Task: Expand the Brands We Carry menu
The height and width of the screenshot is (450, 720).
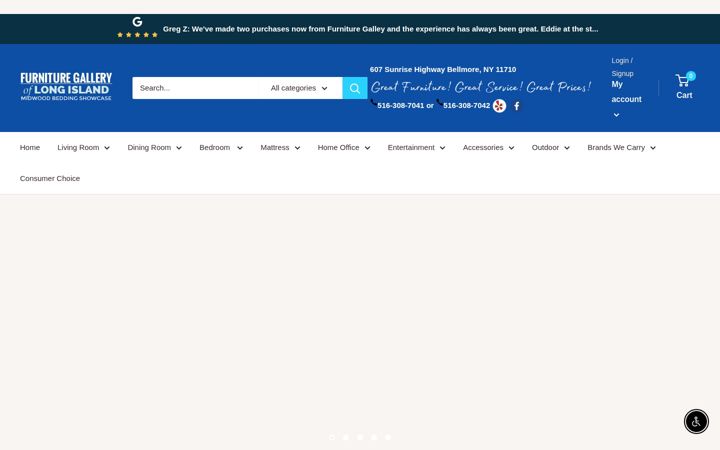Action: [622, 147]
